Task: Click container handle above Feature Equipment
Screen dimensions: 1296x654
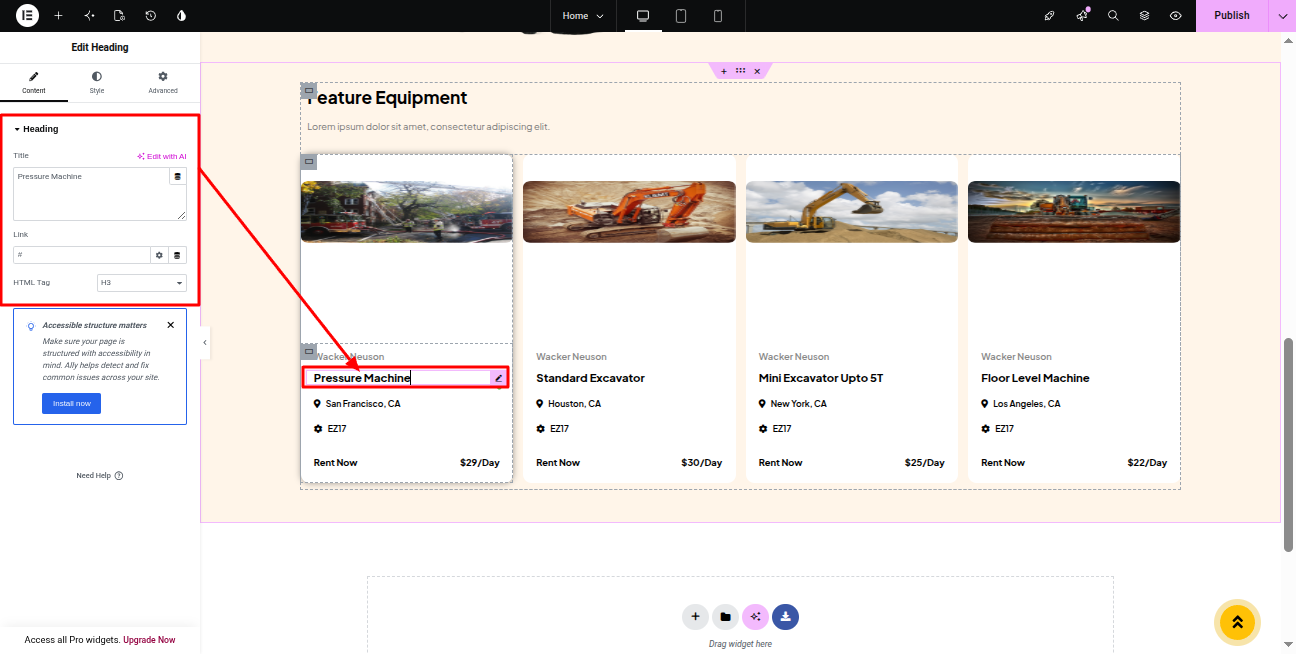Action: [x=309, y=90]
